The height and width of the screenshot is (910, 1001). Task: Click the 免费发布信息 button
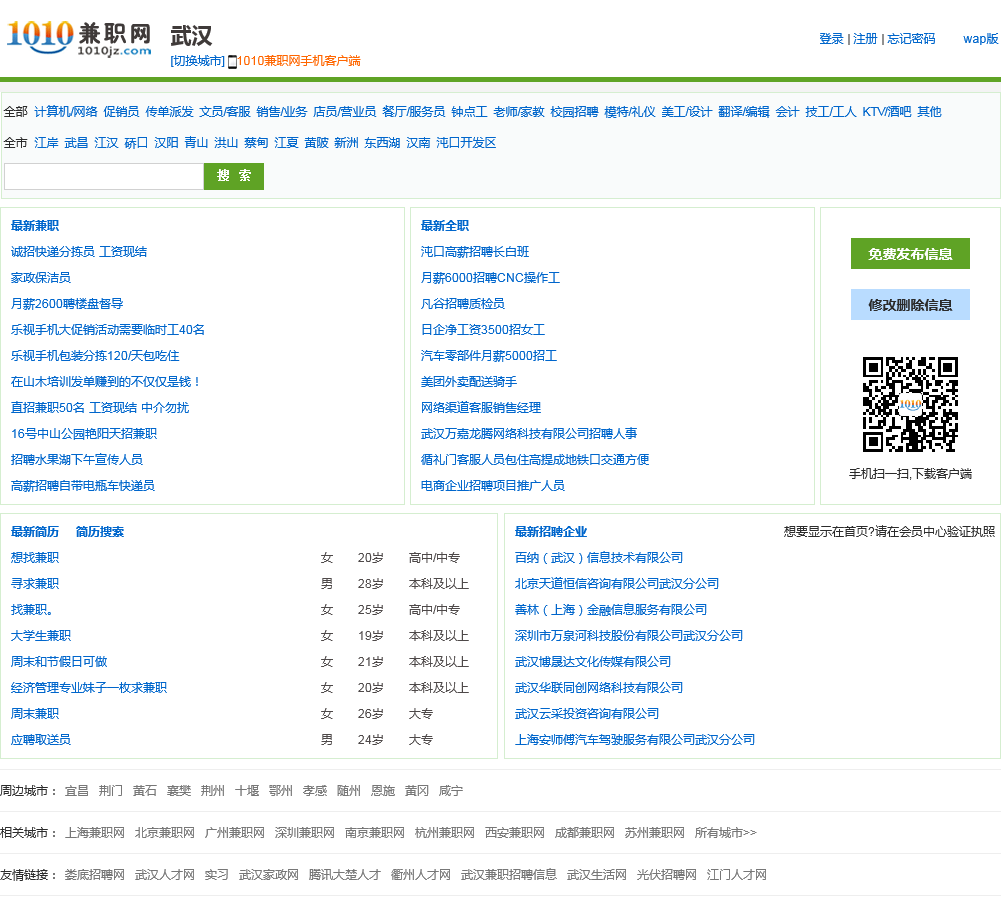pyautogui.click(x=910, y=254)
